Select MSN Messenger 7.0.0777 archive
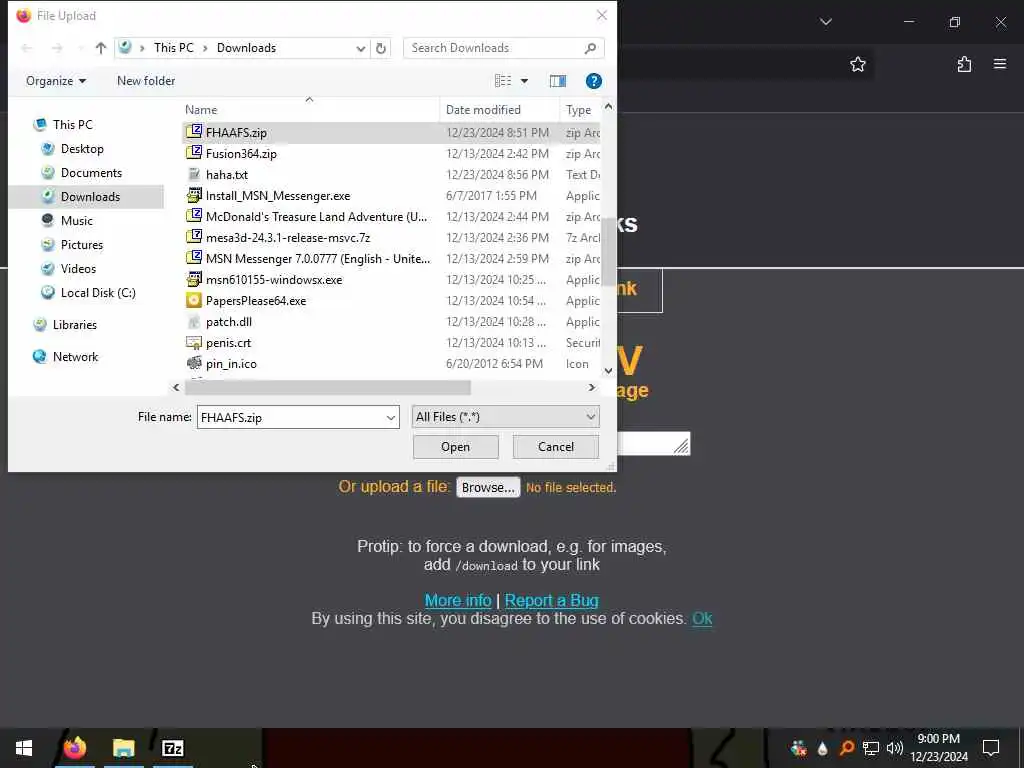This screenshot has height=768, width=1024. click(x=391, y=259)
